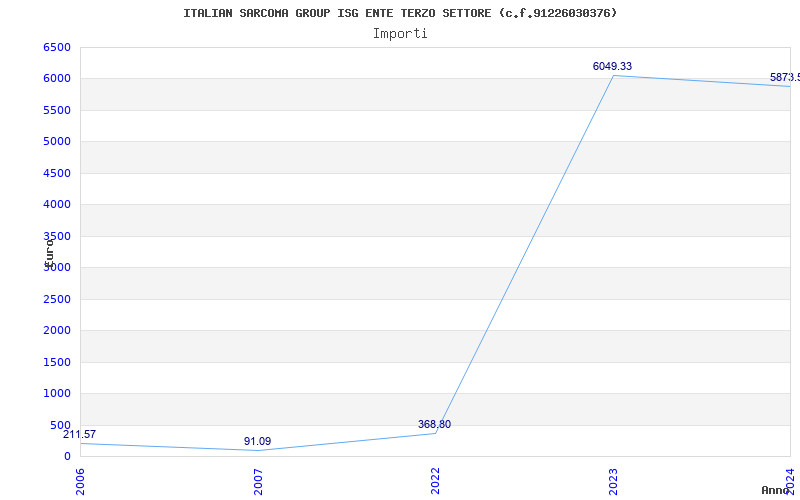
Task: Click the 6000 y-axis tick label
Action: (x=57, y=79)
